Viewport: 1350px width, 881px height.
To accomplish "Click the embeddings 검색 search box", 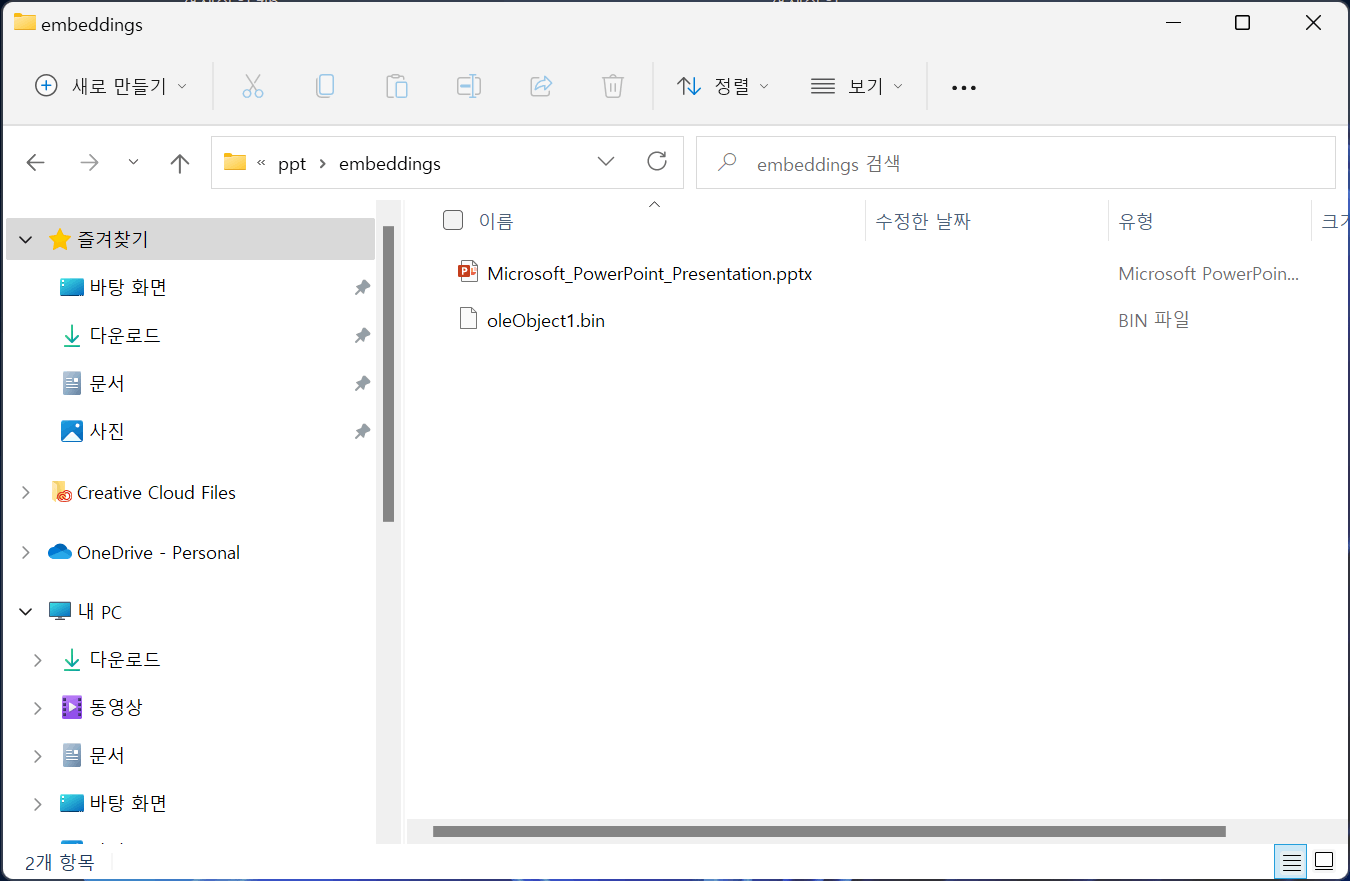I will (x=1016, y=163).
